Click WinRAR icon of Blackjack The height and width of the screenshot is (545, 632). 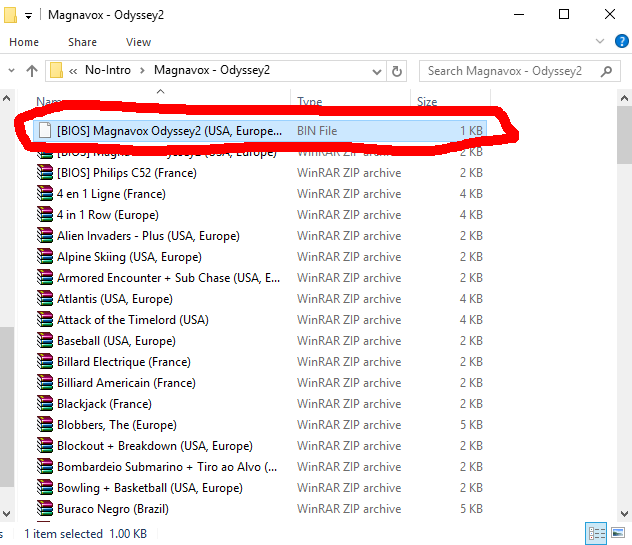coord(45,403)
